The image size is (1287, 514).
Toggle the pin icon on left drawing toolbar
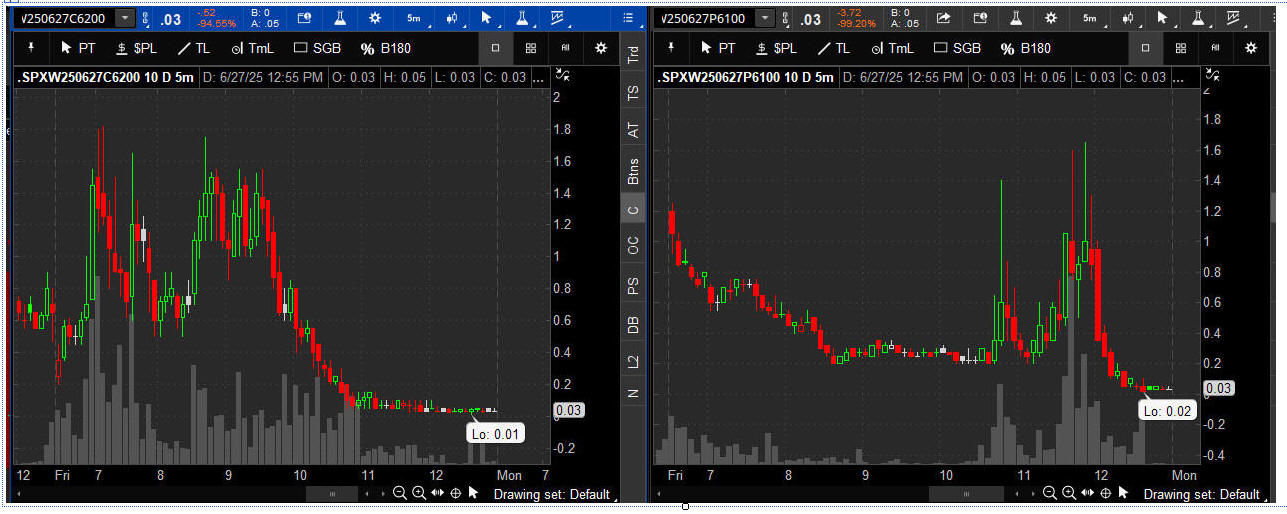pos(29,47)
